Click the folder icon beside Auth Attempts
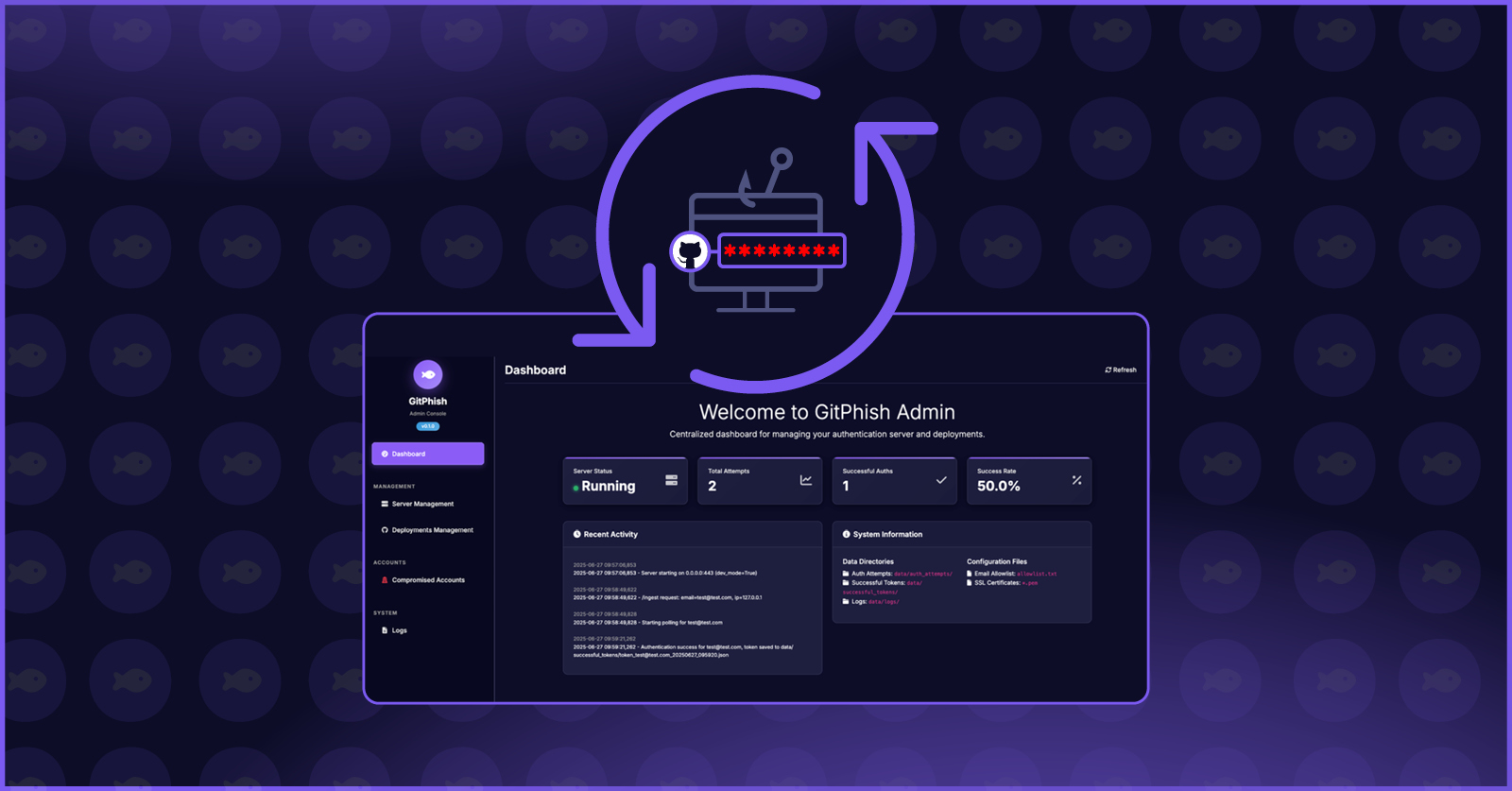 (x=846, y=574)
